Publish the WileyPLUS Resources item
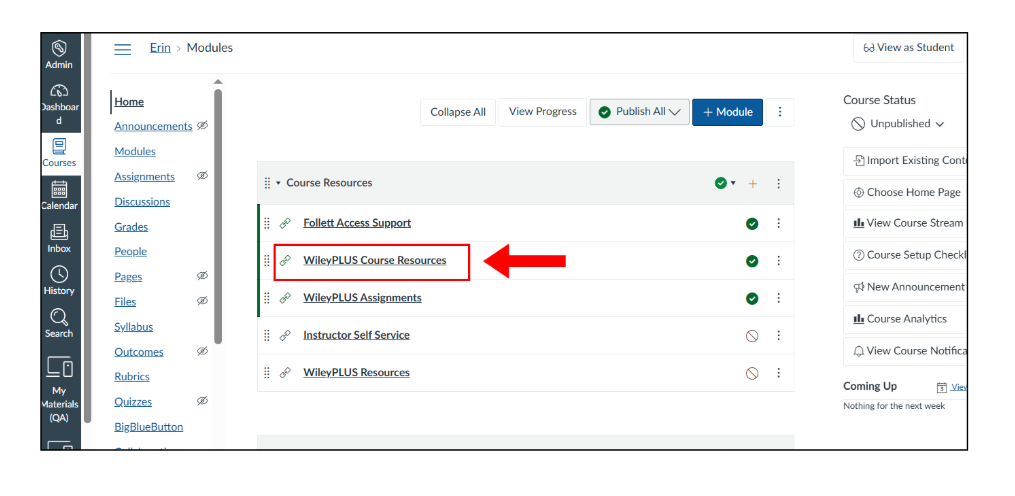This screenshot has height=496, width=1015. [x=752, y=374]
